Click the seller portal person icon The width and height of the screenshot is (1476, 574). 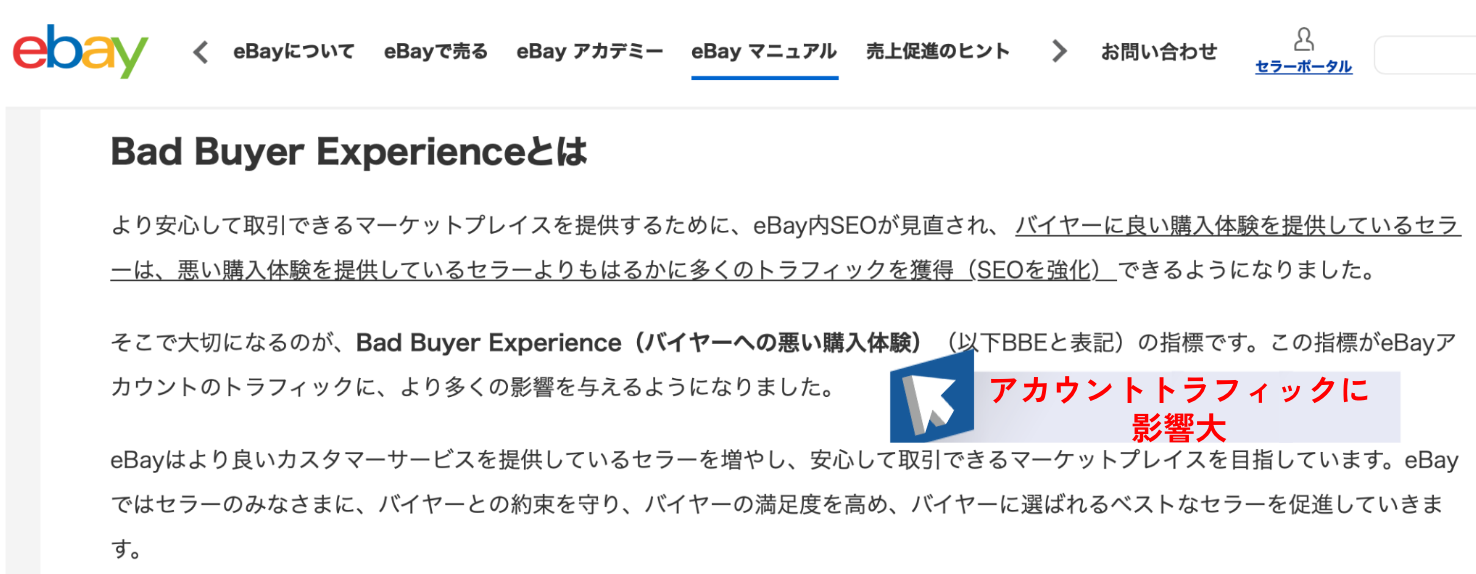click(1303, 40)
